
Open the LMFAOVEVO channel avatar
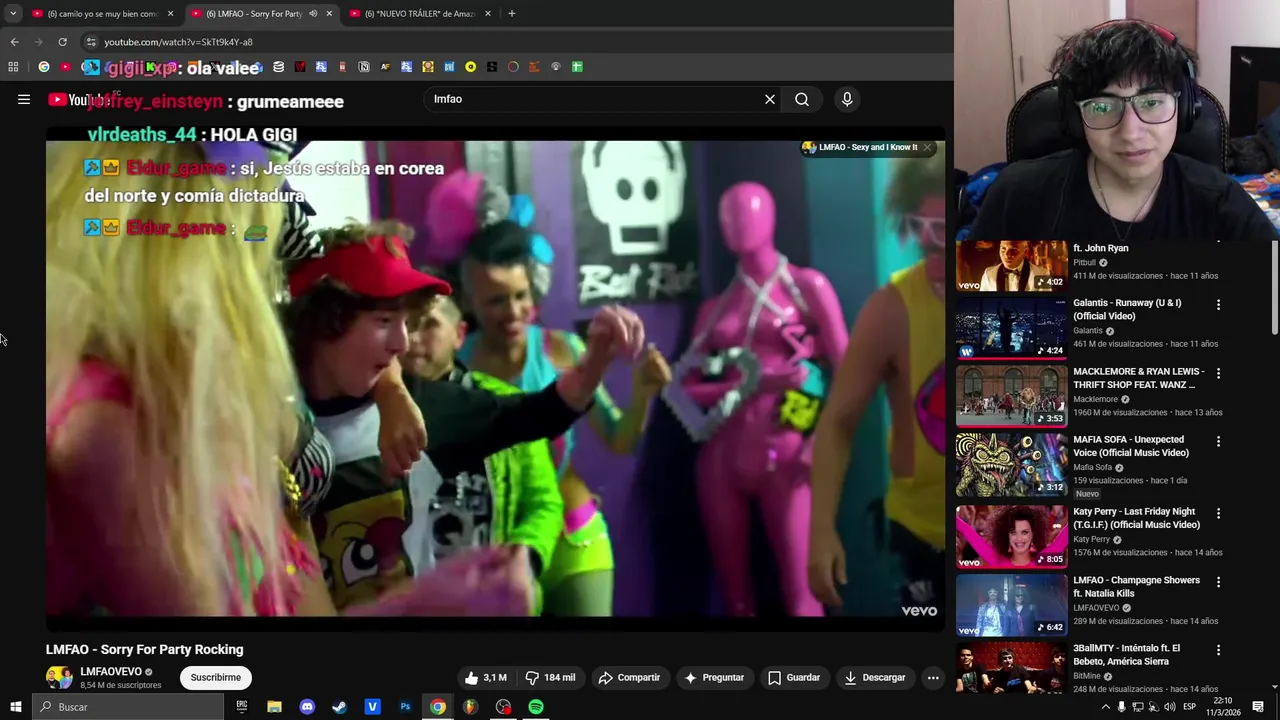(x=59, y=677)
